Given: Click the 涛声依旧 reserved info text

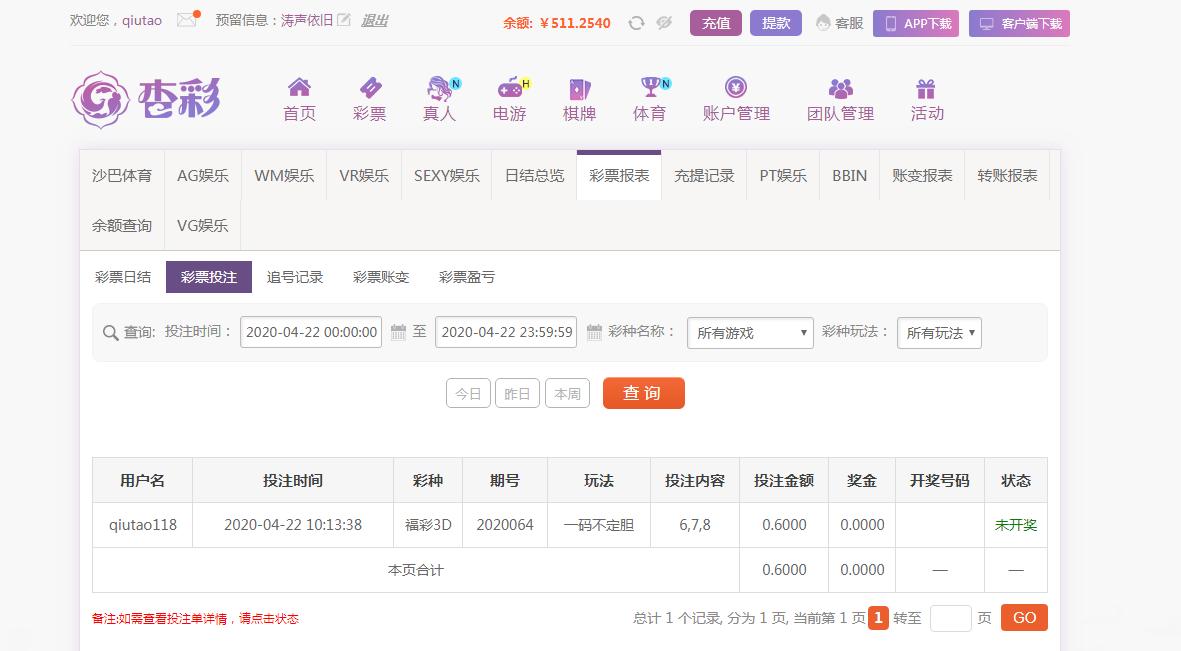Looking at the screenshot, I should (x=307, y=20).
